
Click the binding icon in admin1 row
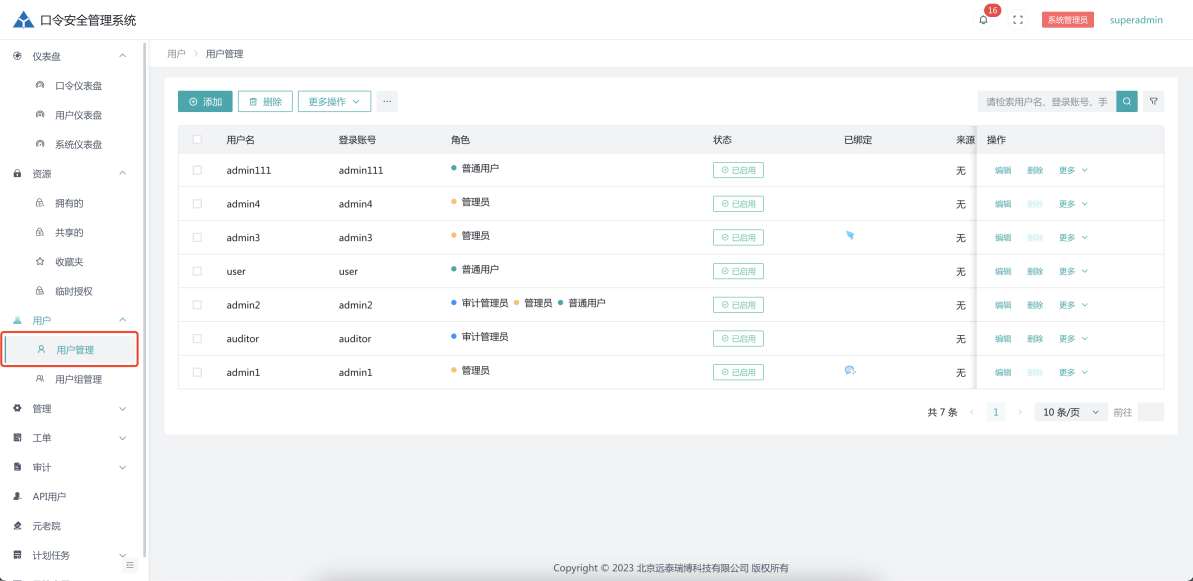[x=850, y=370]
